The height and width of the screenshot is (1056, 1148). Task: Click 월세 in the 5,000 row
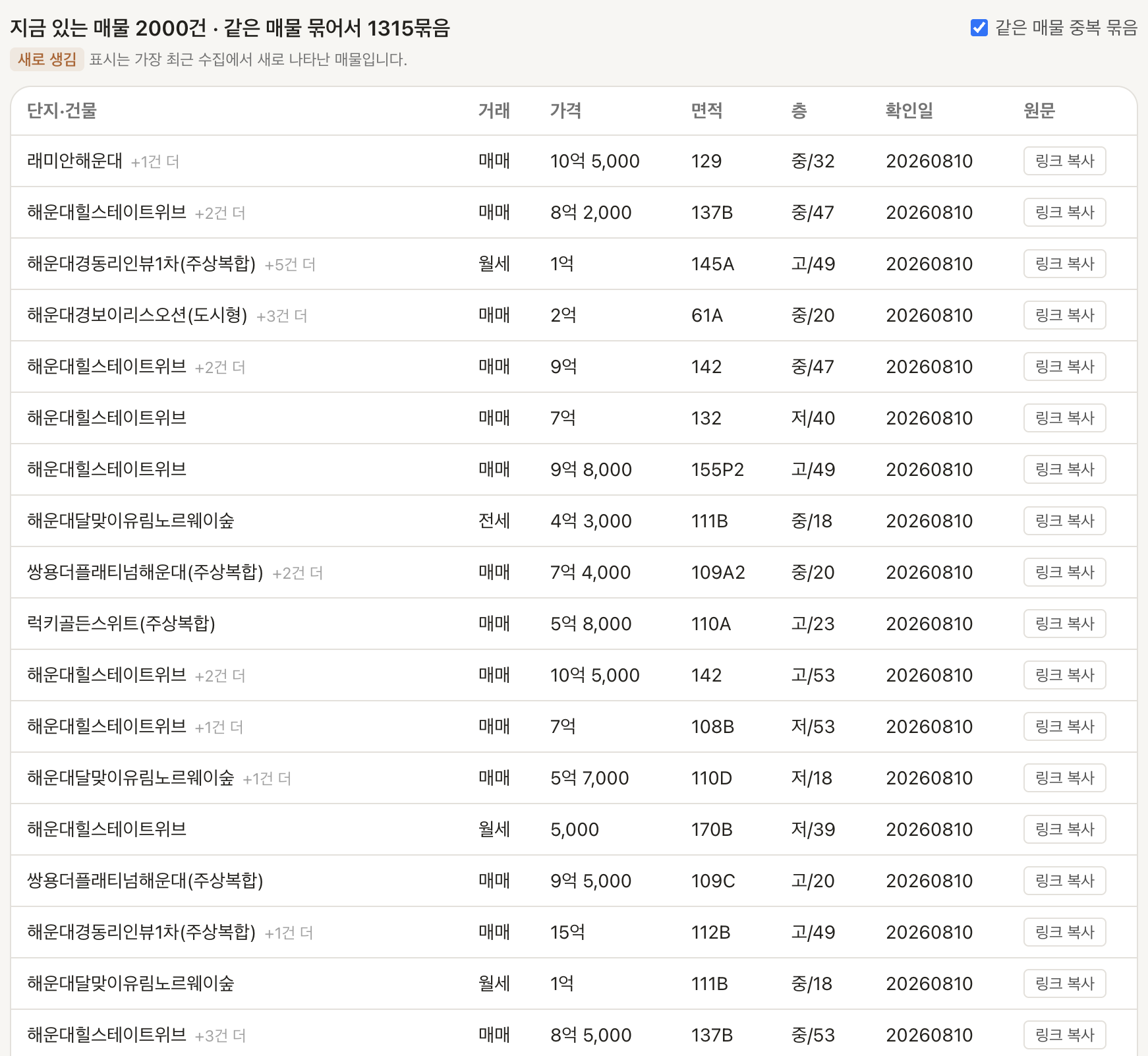point(494,829)
